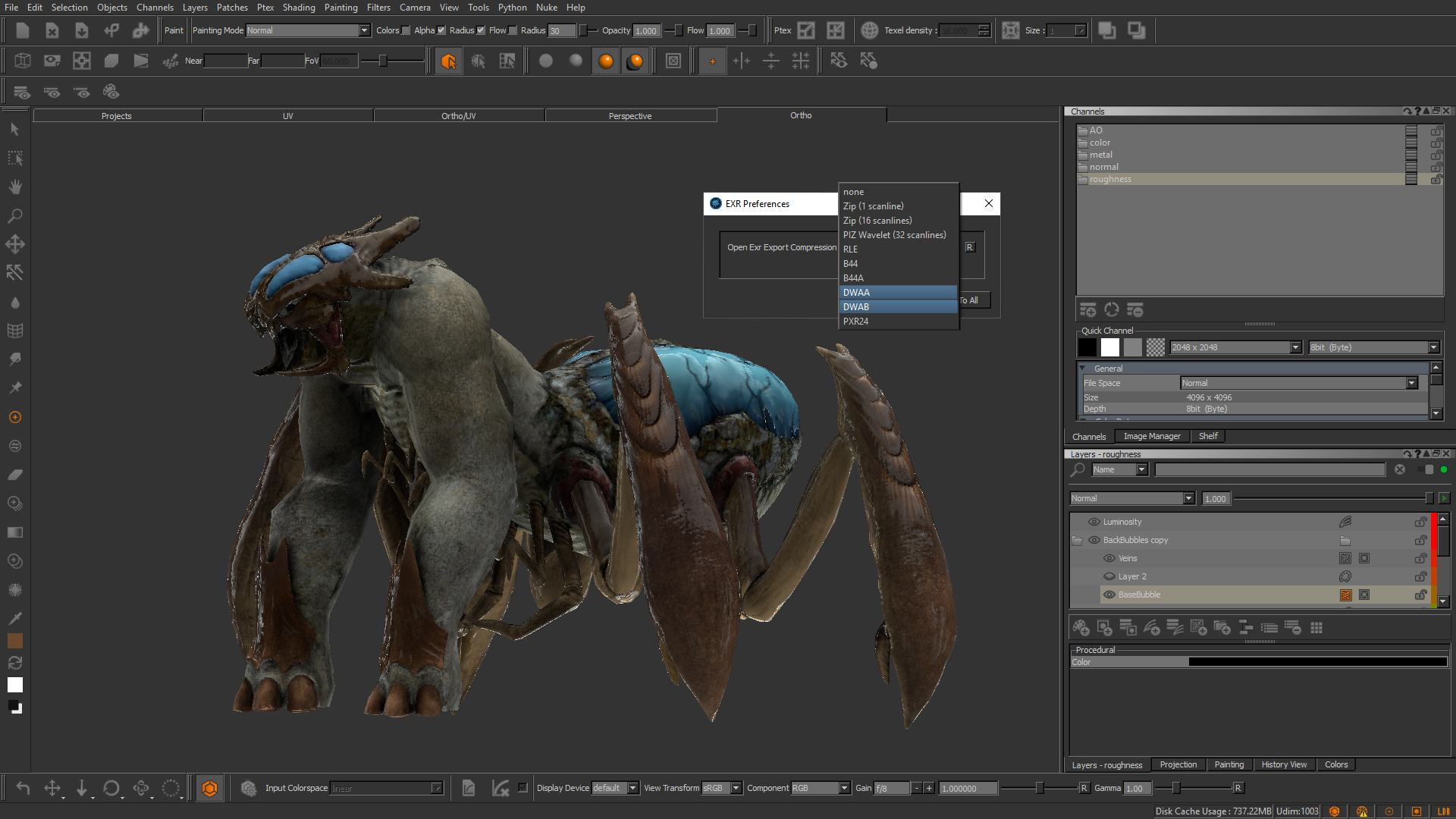Screen dimensions: 1456x819
Task: Click the Procedural Color black swatch
Action: point(1318,662)
